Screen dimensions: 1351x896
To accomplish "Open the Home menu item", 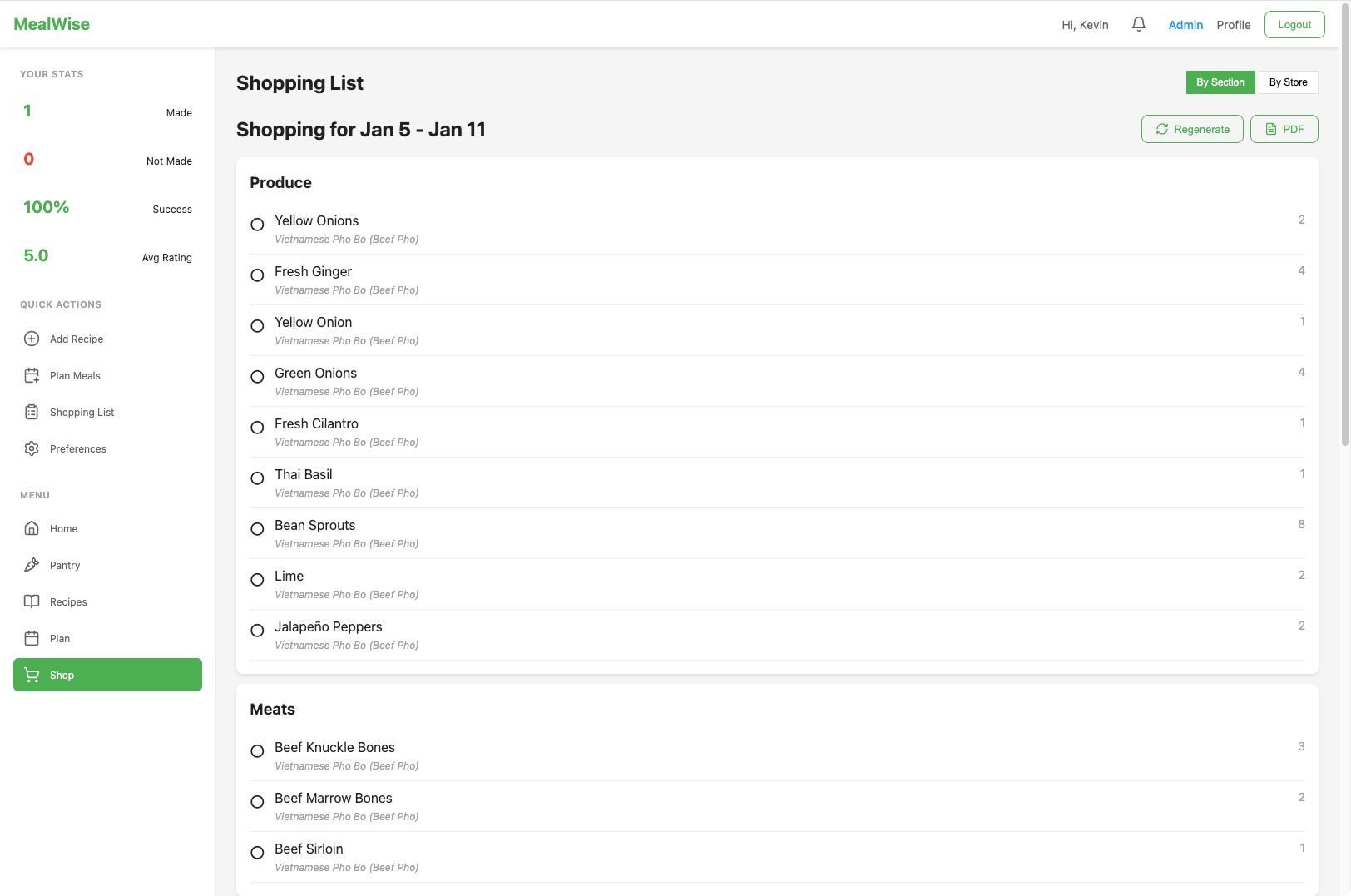I will (32, 528).
